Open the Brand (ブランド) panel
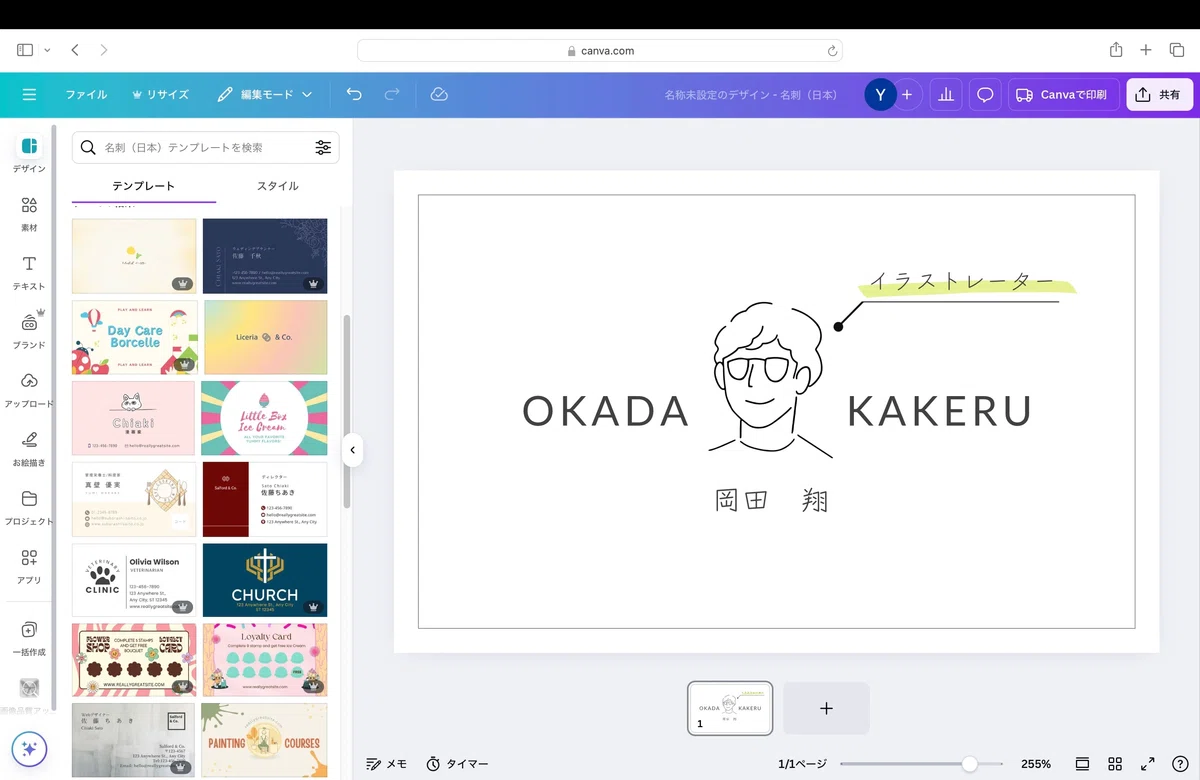Image resolution: width=1200 pixels, height=780 pixels. (29, 330)
